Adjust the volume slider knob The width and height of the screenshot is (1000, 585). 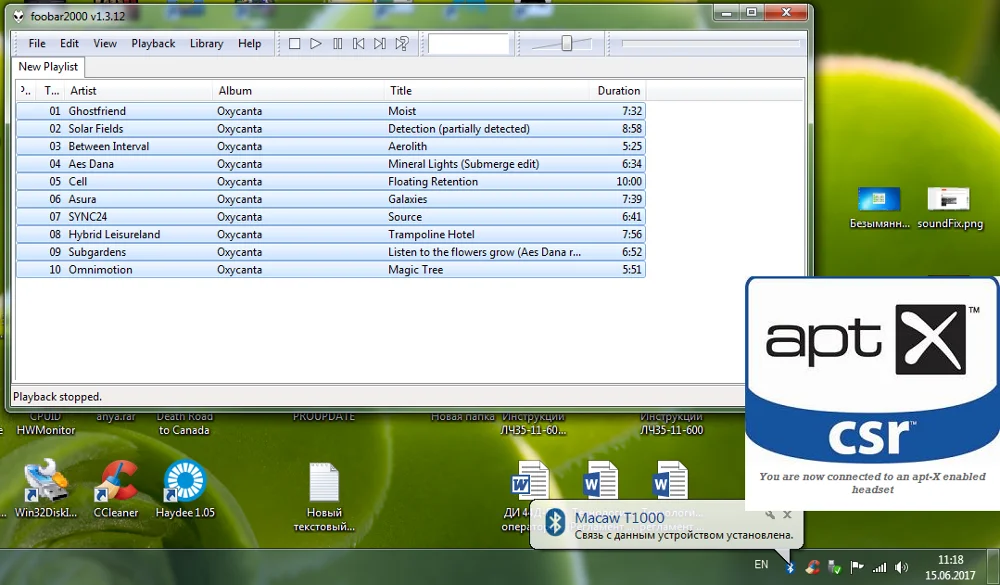(566, 43)
